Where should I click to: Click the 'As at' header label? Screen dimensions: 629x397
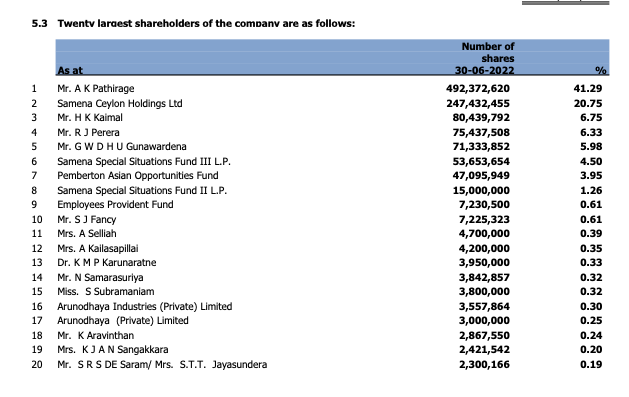click(70, 71)
